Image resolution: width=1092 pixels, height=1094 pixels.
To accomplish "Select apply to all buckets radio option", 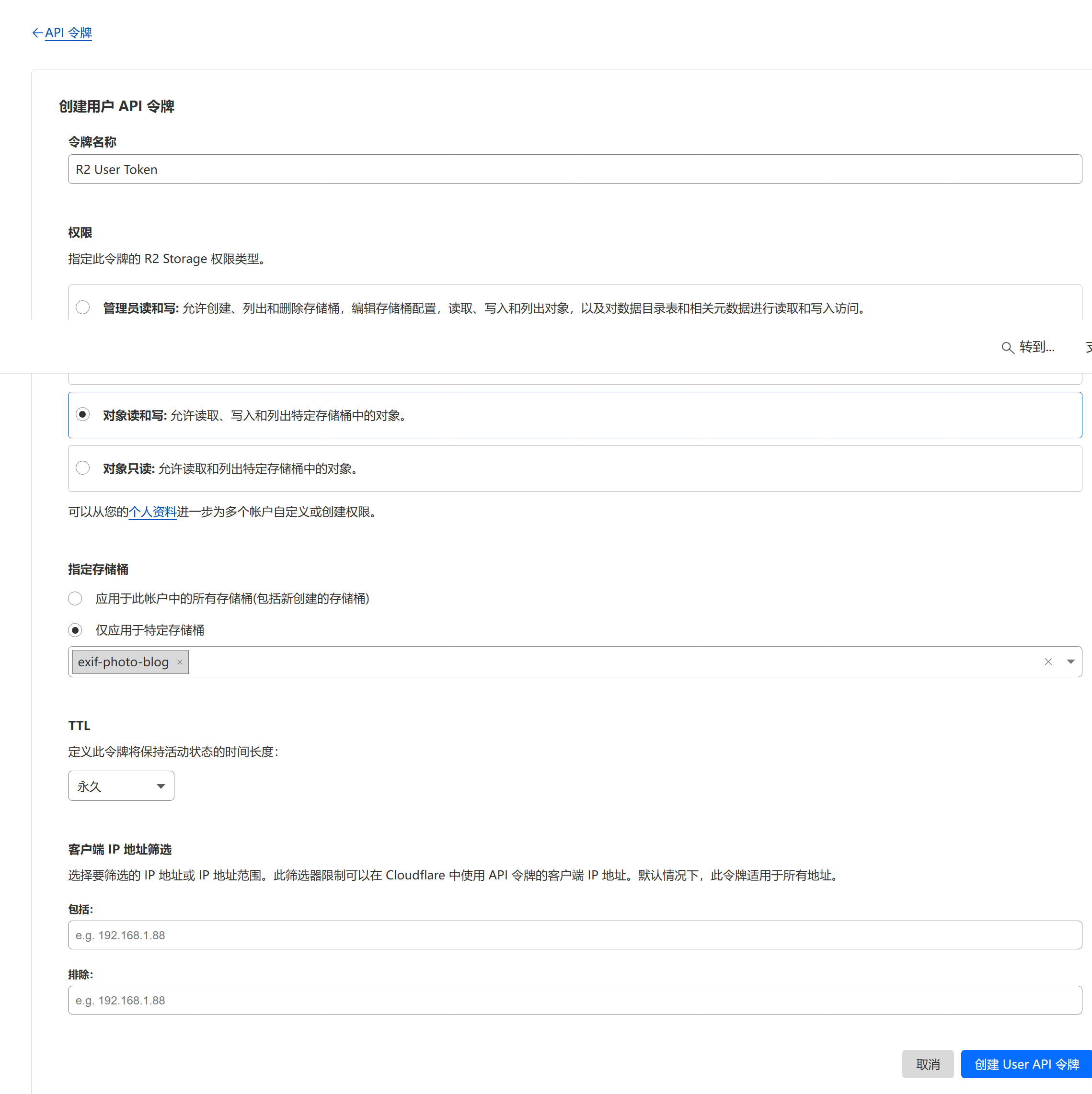I will pos(75,599).
